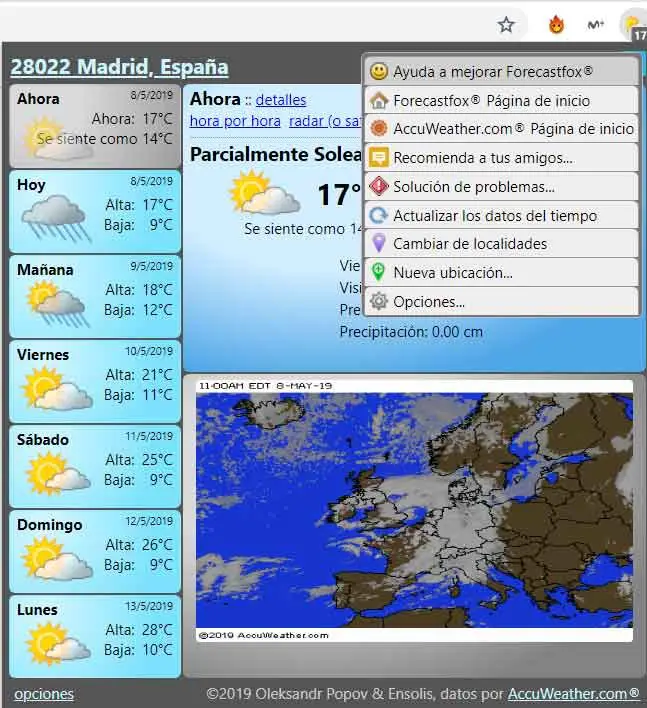Image resolution: width=647 pixels, height=708 pixels.
Task: Open the flame extension icon in the toolbar
Action: 556,24
